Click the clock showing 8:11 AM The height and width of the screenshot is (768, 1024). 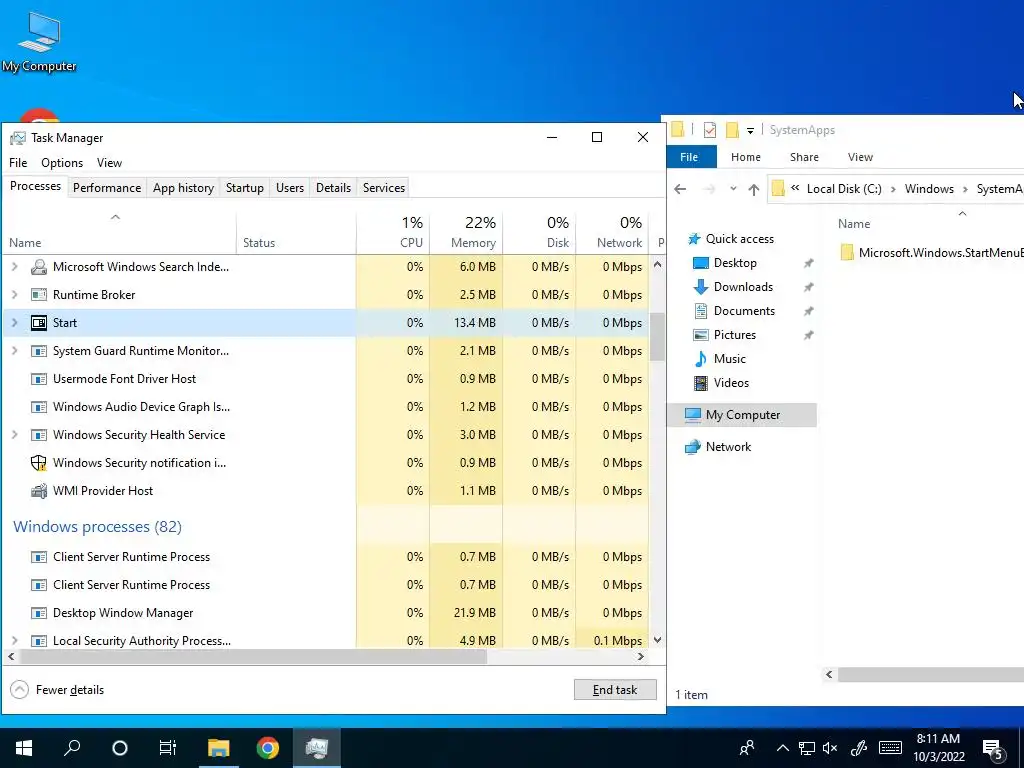[938, 739]
